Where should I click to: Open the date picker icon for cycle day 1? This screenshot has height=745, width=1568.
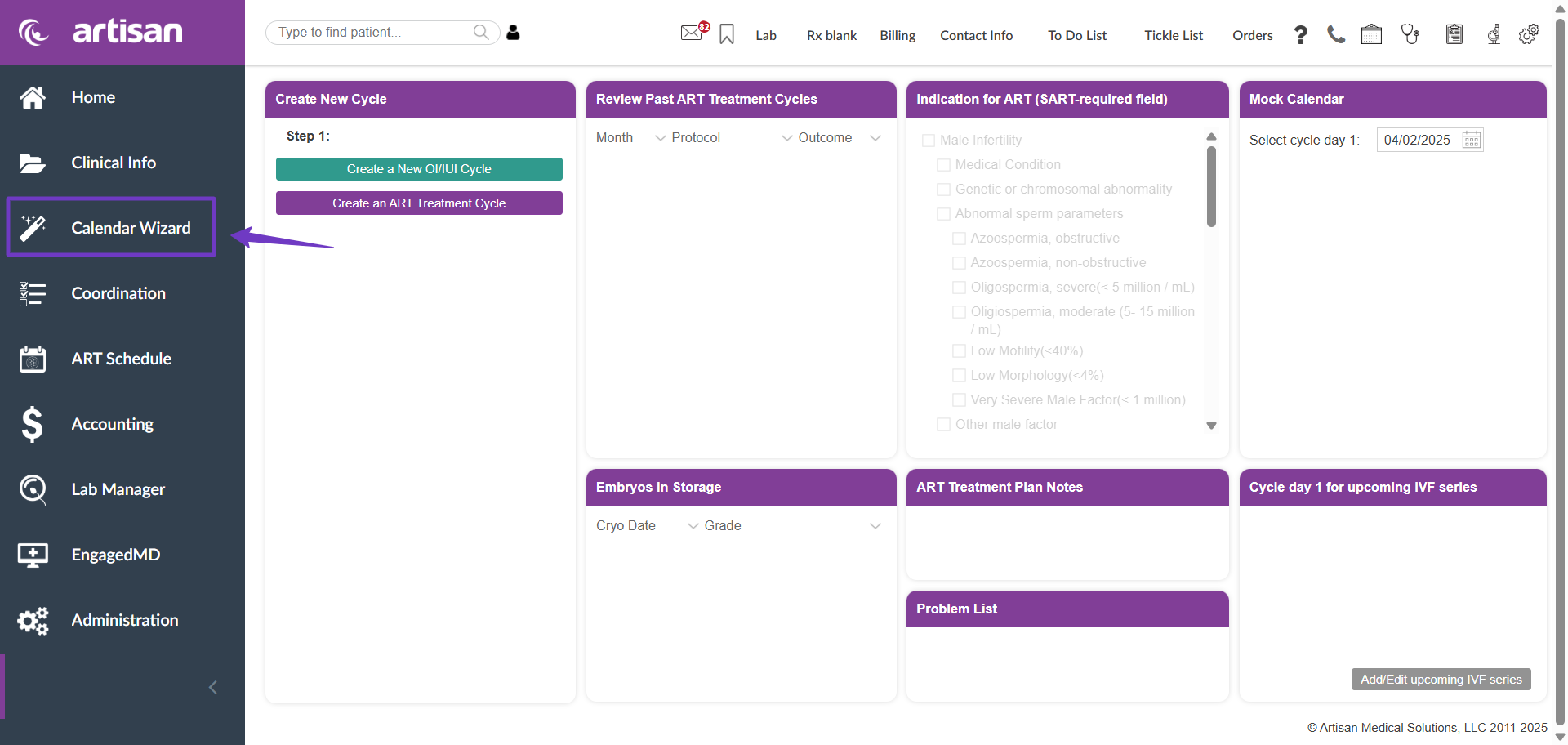tap(1472, 140)
